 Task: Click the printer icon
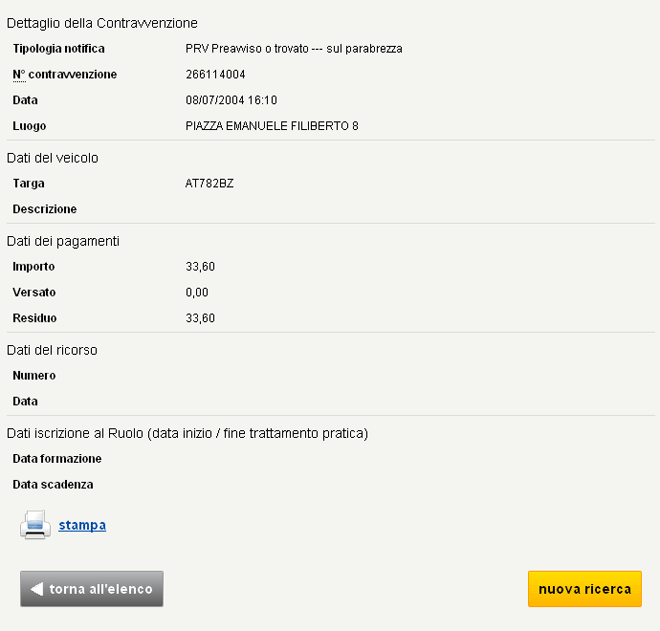tap(35, 525)
